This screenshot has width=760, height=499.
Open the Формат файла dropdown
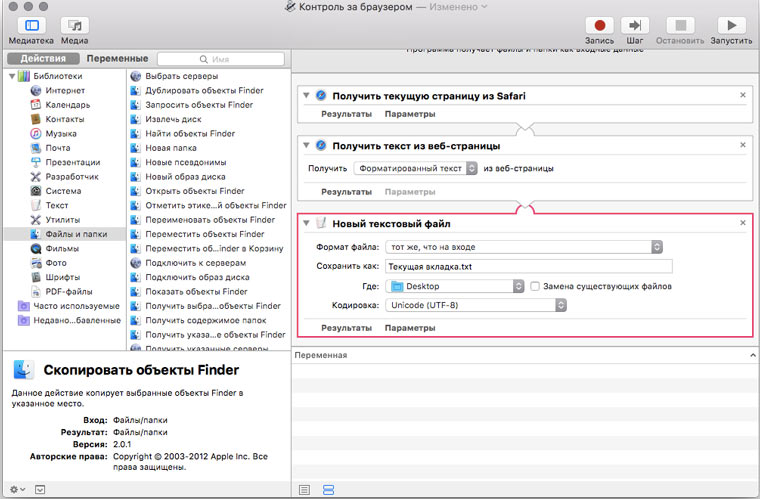[525, 246]
